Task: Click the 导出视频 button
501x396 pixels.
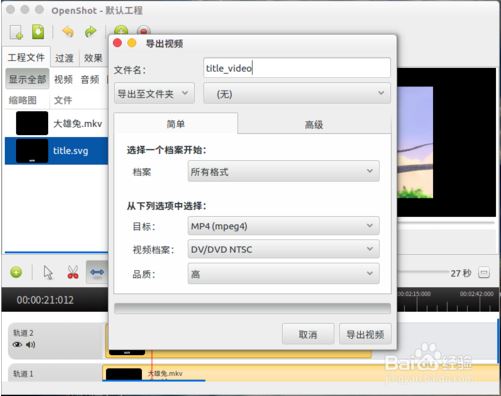Action: (365, 334)
